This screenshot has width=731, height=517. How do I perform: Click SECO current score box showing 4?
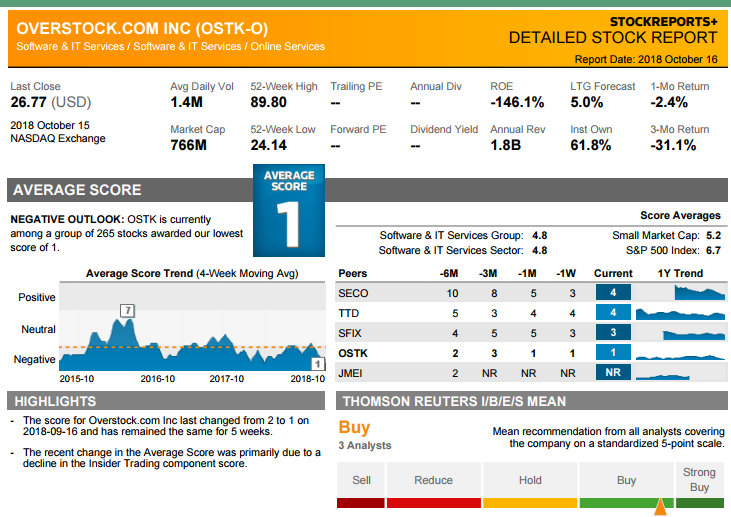click(x=613, y=292)
